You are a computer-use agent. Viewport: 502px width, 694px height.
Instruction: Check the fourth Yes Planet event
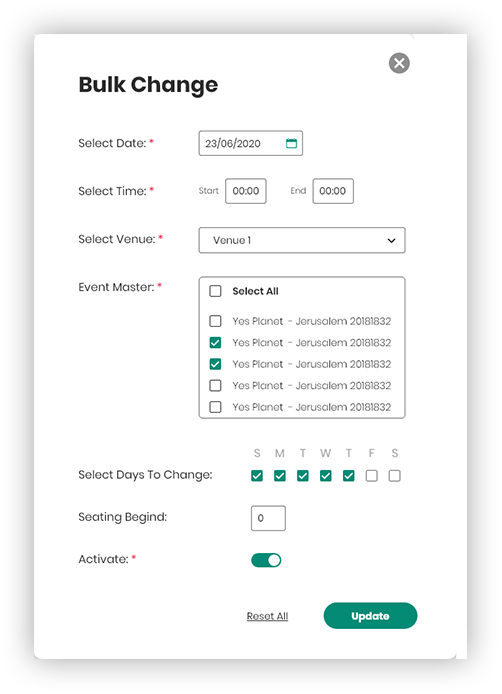point(215,386)
